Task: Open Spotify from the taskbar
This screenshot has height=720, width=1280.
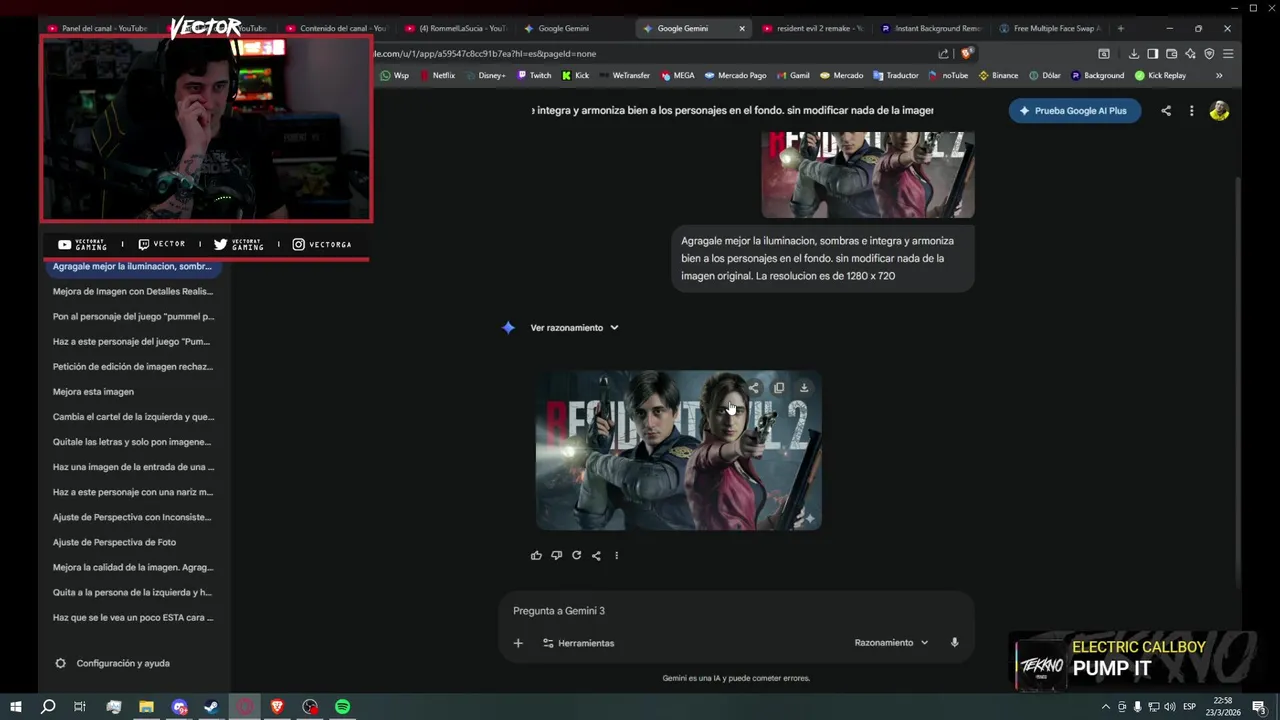Action: point(343,707)
